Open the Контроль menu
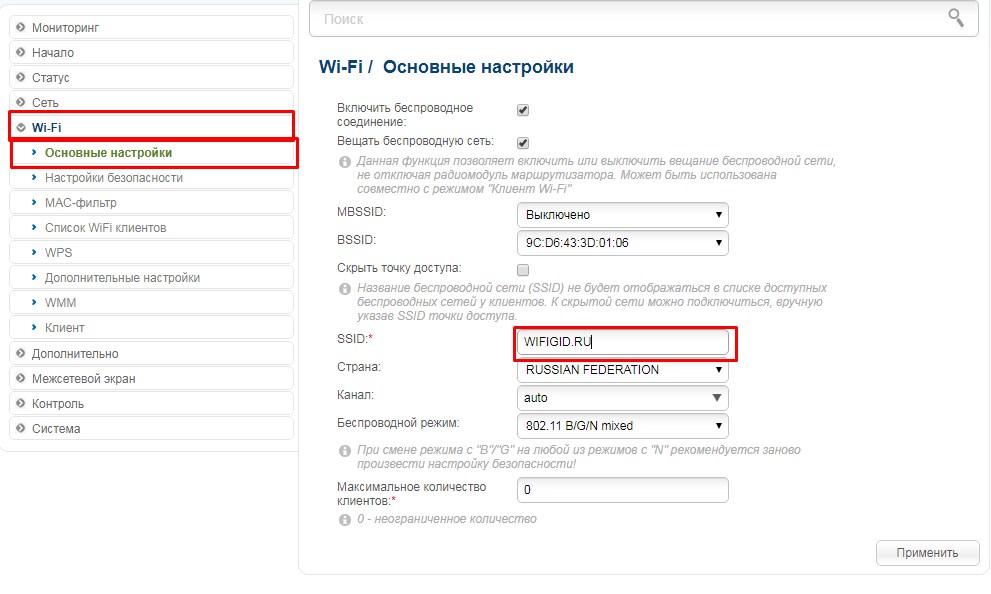The width and height of the screenshot is (991, 594). 152,403
